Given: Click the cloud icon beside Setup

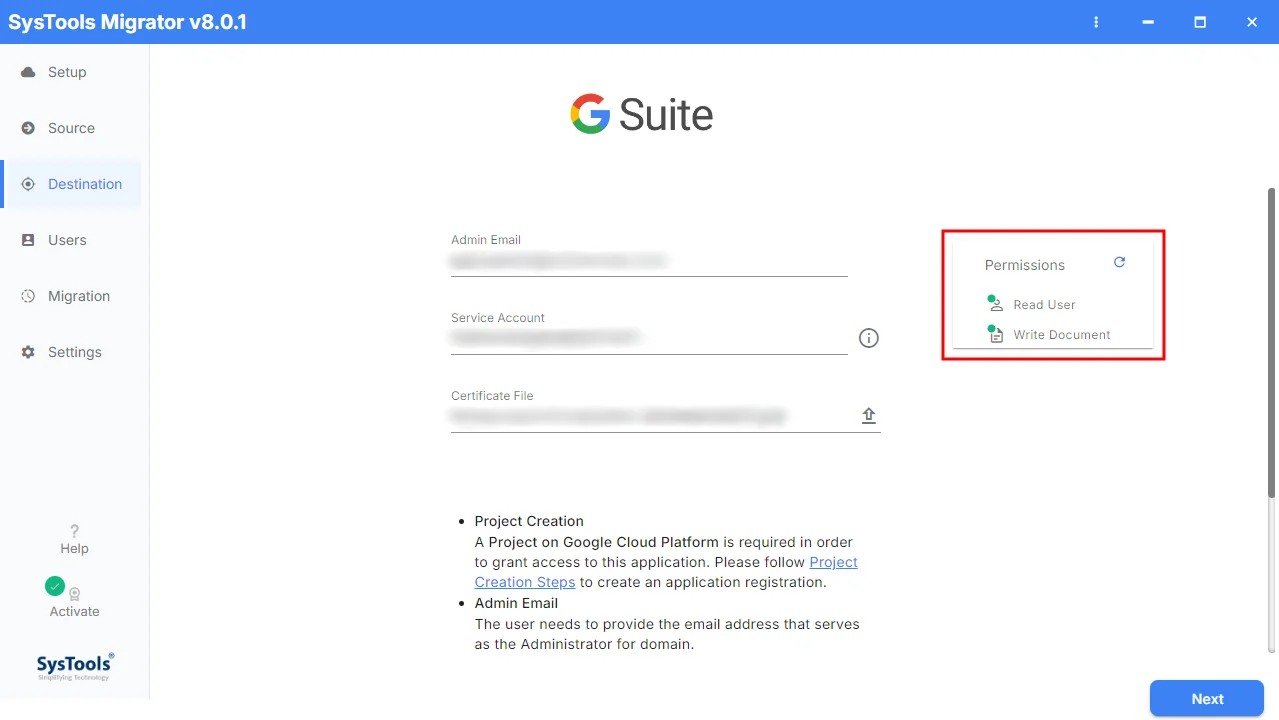Looking at the screenshot, I should pos(28,72).
